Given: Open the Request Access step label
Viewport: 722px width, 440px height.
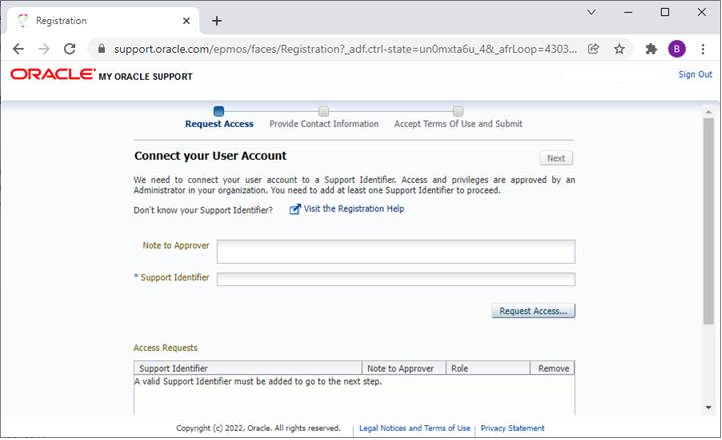Looking at the screenshot, I should [219, 124].
